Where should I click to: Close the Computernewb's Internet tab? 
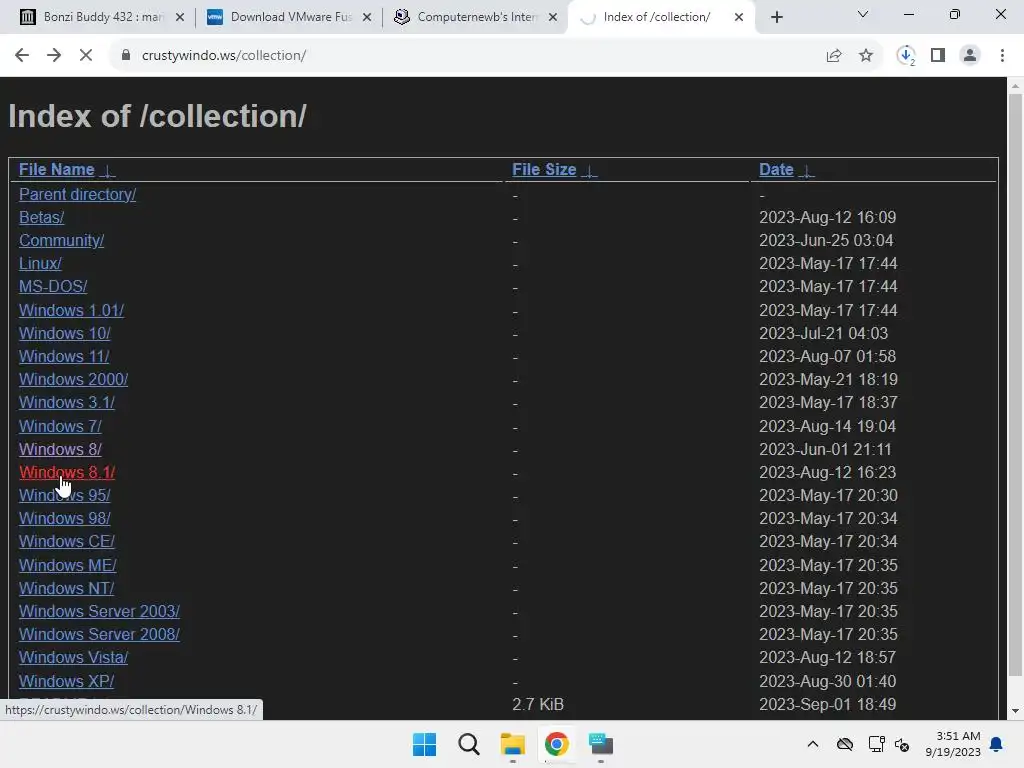click(553, 17)
